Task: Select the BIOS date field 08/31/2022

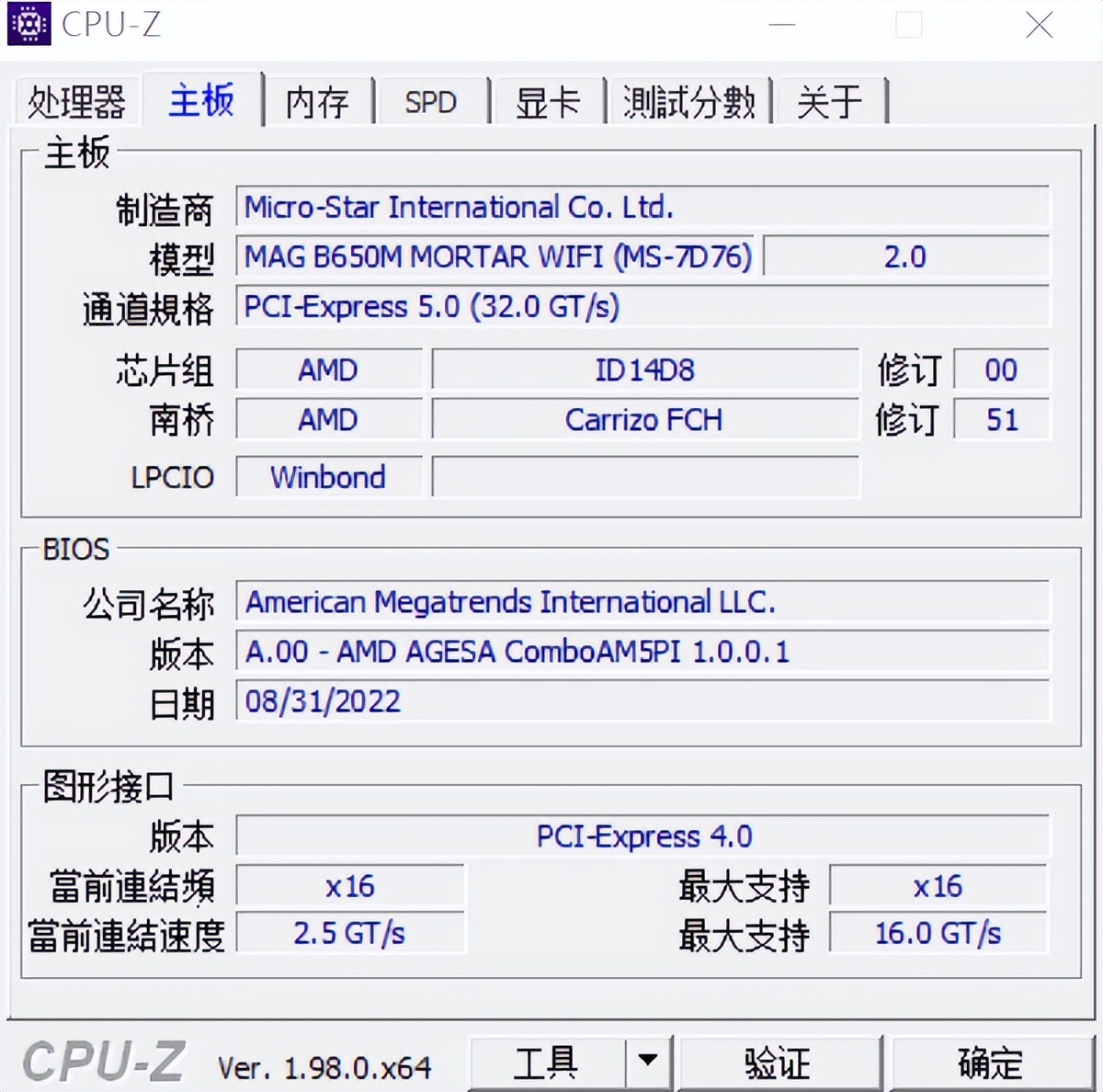Action: point(643,701)
